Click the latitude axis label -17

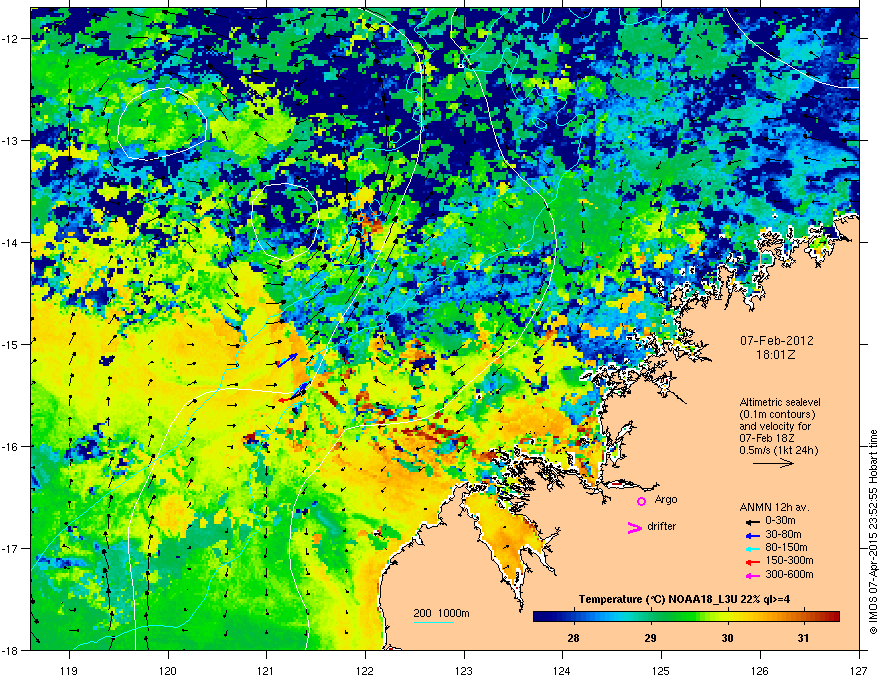[x=11, y=548]
